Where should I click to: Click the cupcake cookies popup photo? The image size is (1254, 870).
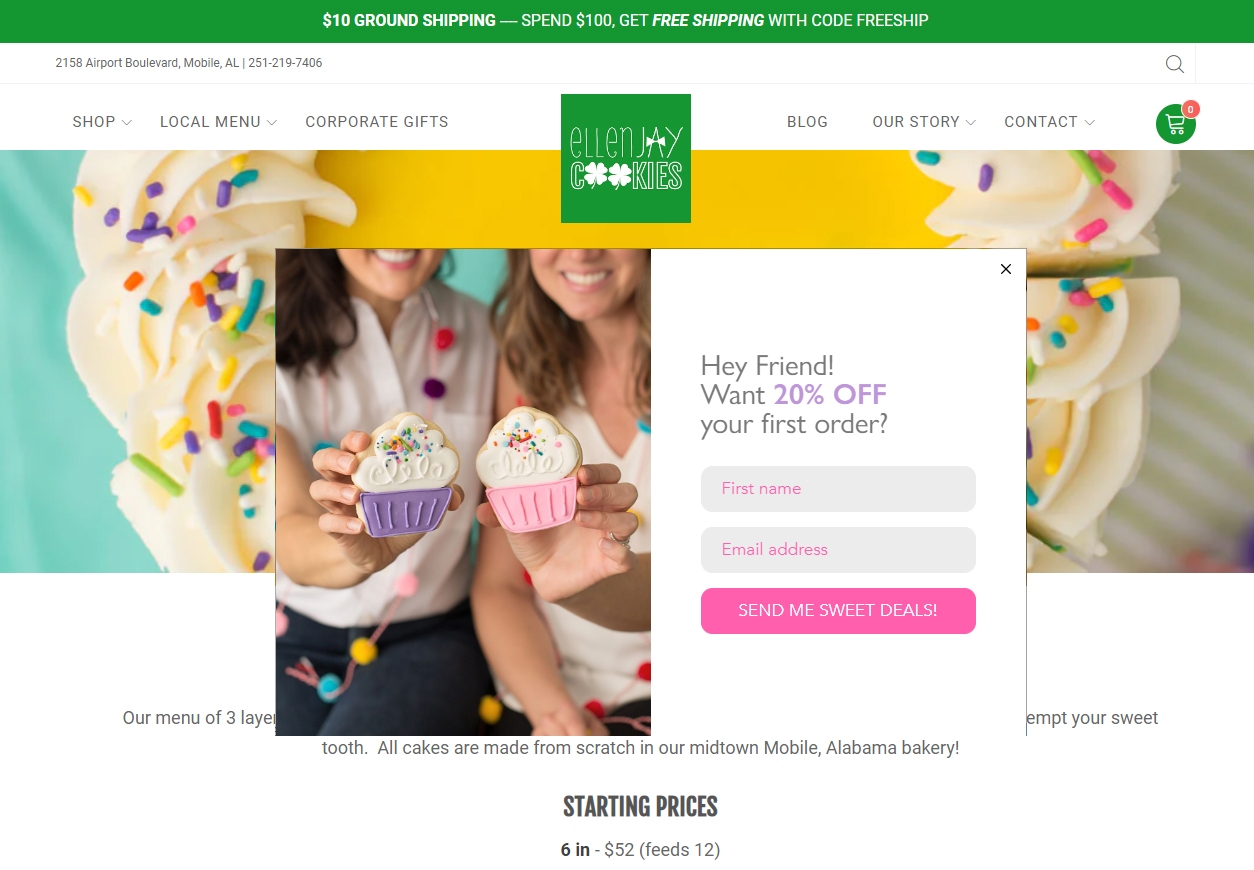coord(463,492)
